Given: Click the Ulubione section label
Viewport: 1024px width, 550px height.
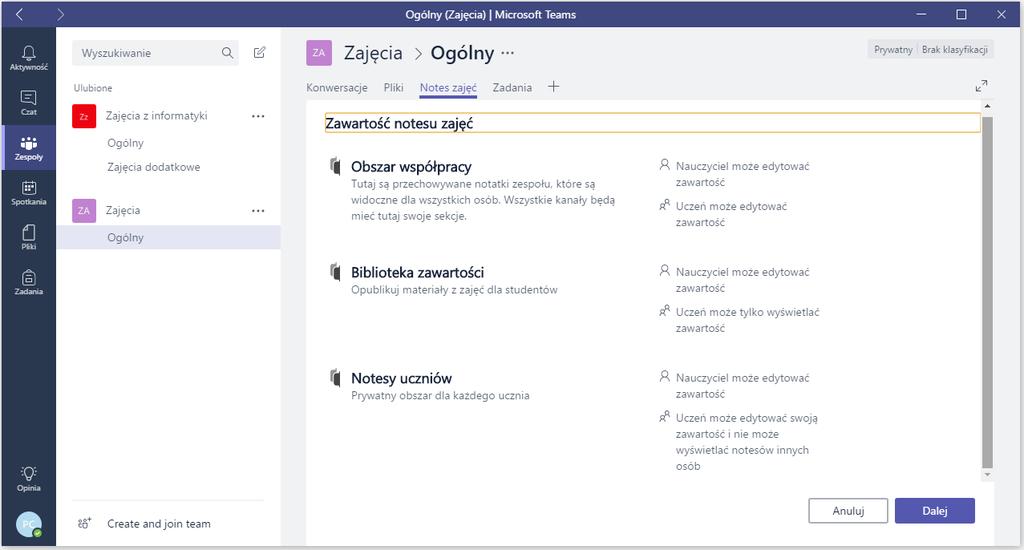Looking at the screenshot, I should coord(93,88).
